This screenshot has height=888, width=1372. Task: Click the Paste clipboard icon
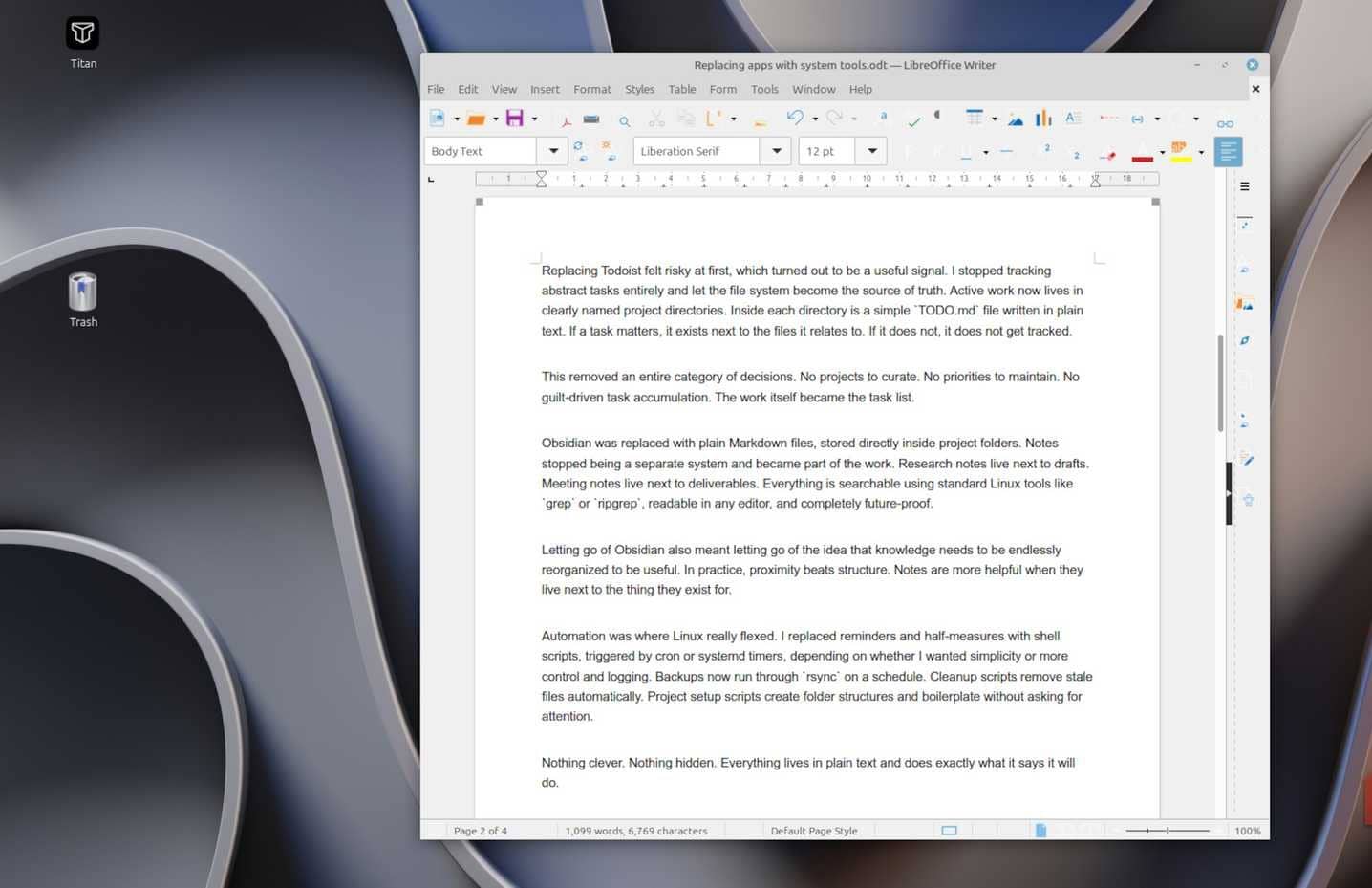(x=713, y=119)
